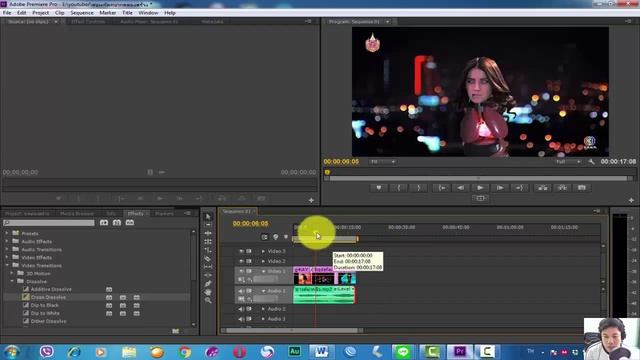
Task: Select the Selection arrow tool
Action: click(208, 216)
